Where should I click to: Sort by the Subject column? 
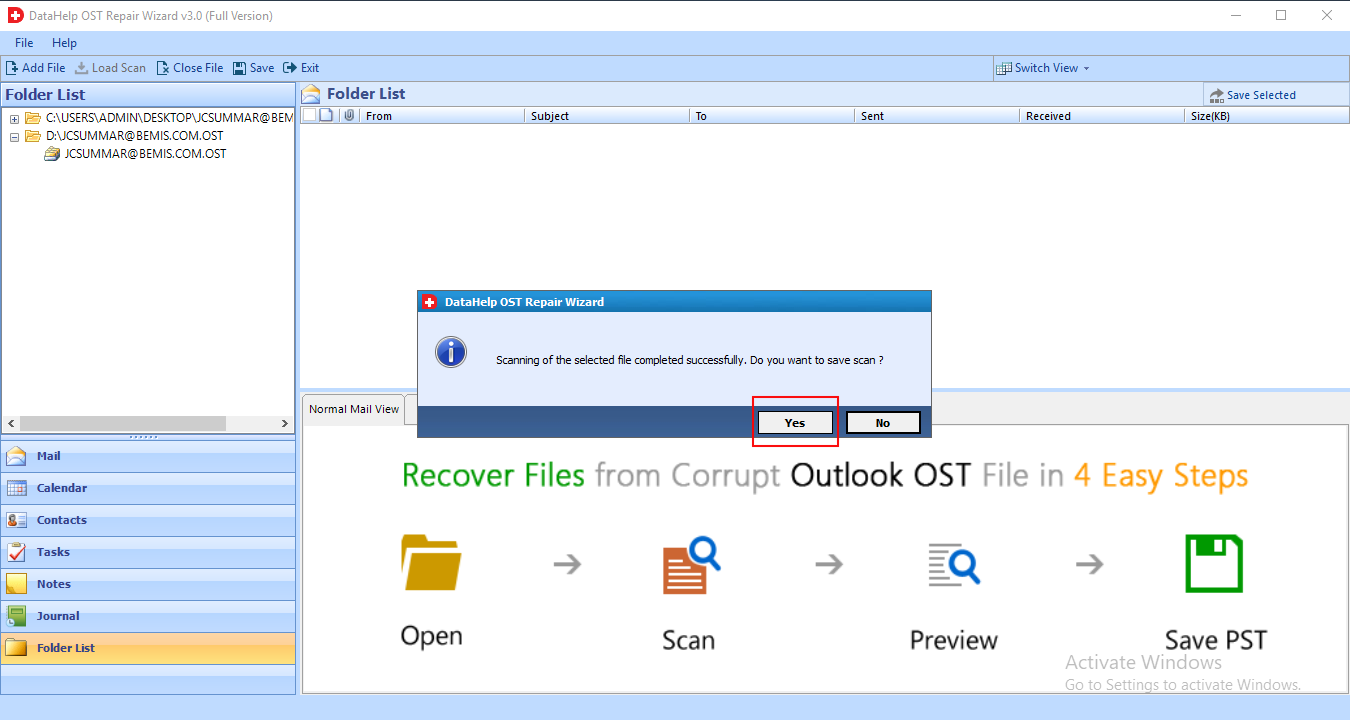pyautogui.click(x=607, y=116)
